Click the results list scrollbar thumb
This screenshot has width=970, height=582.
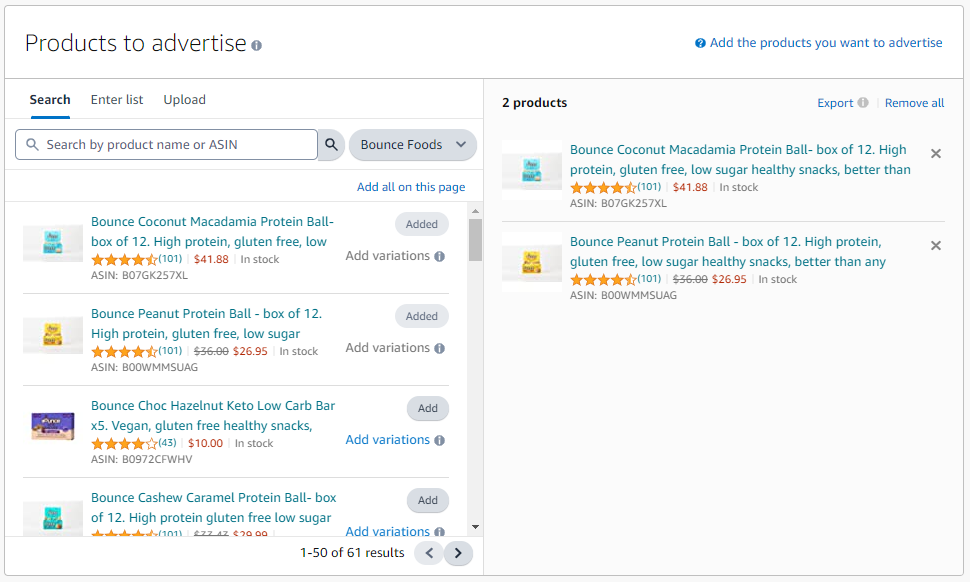pyautogui.click(x=475, y=240)
